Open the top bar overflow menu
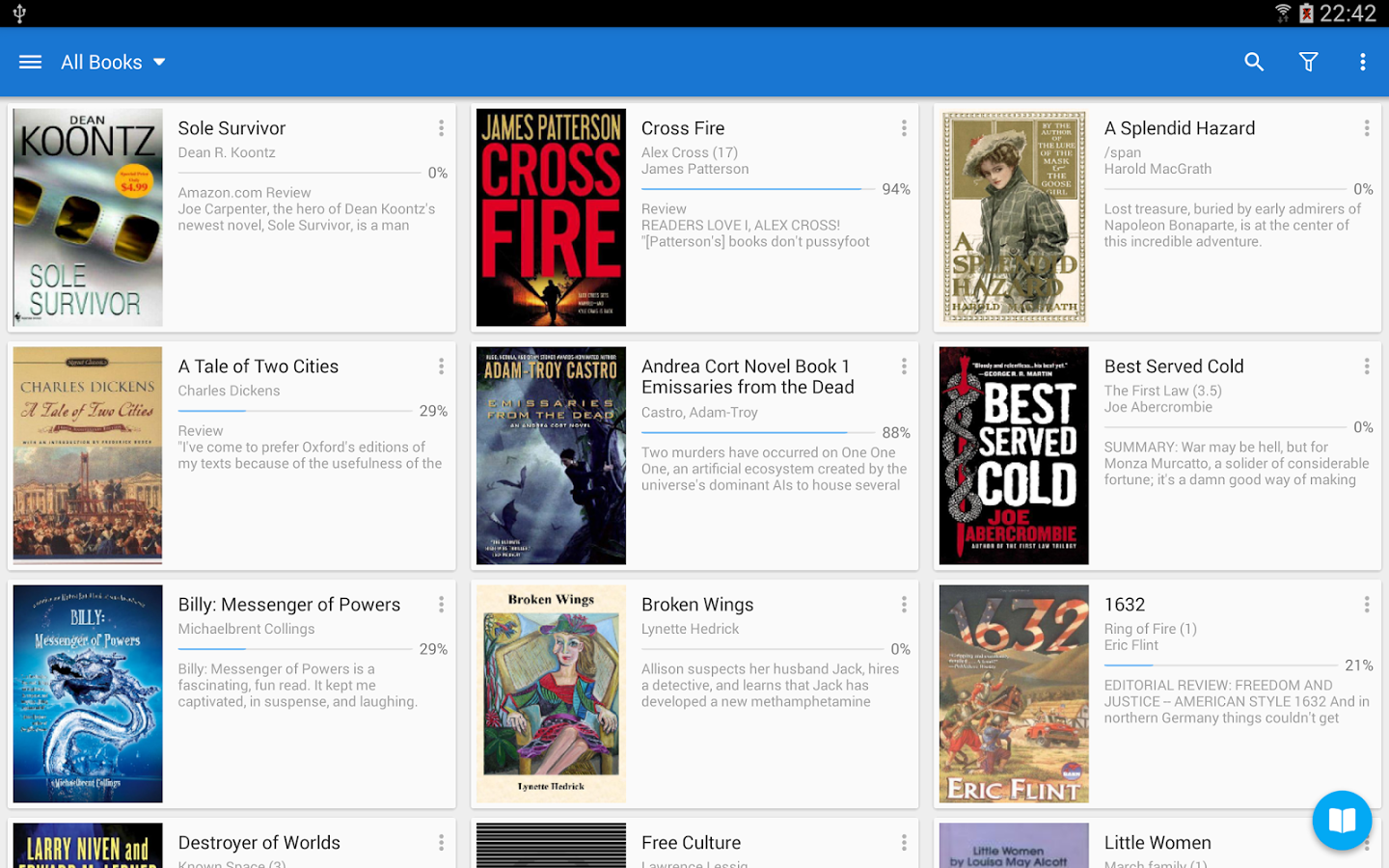The image size is (1389, 868). (1362, 62)
